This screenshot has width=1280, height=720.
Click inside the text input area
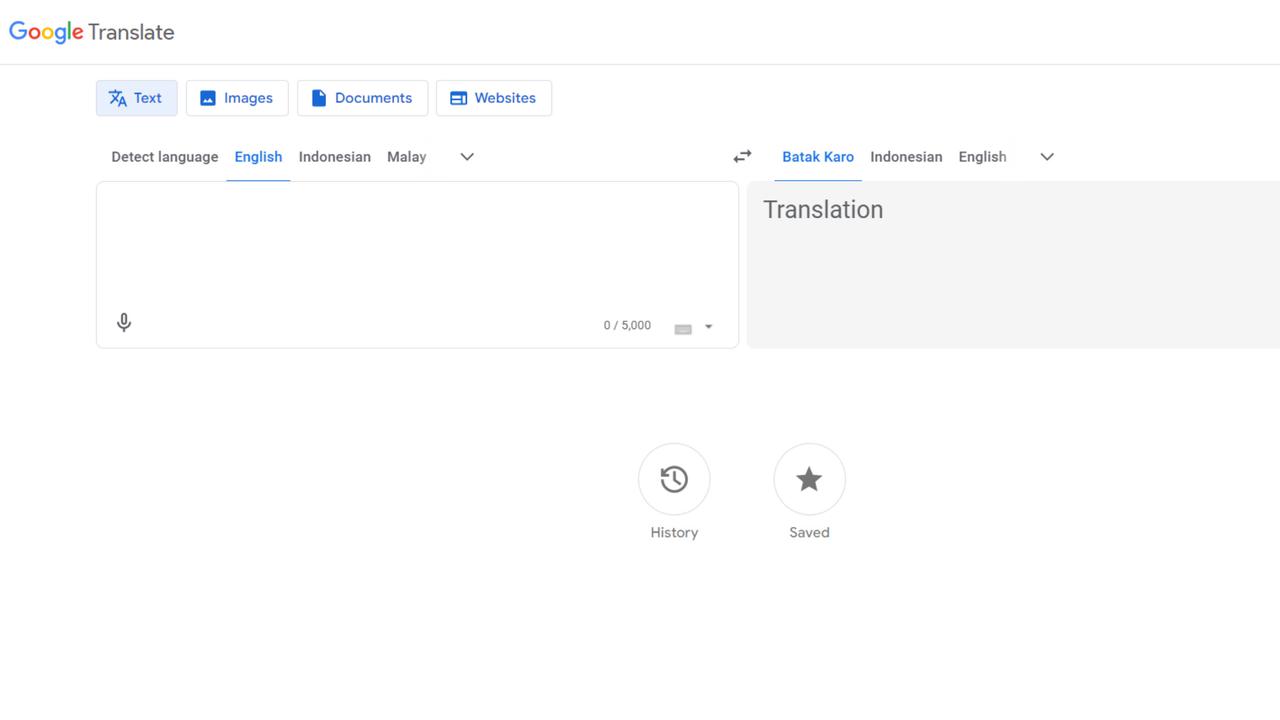click(400, 240)
